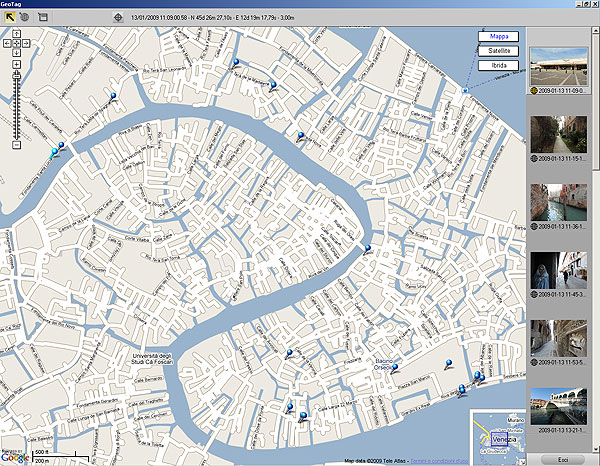Click pin nearest Calle Larga 22 Marzo label
The width and height of the screenshot is (600, 466).
click(303, 416)
